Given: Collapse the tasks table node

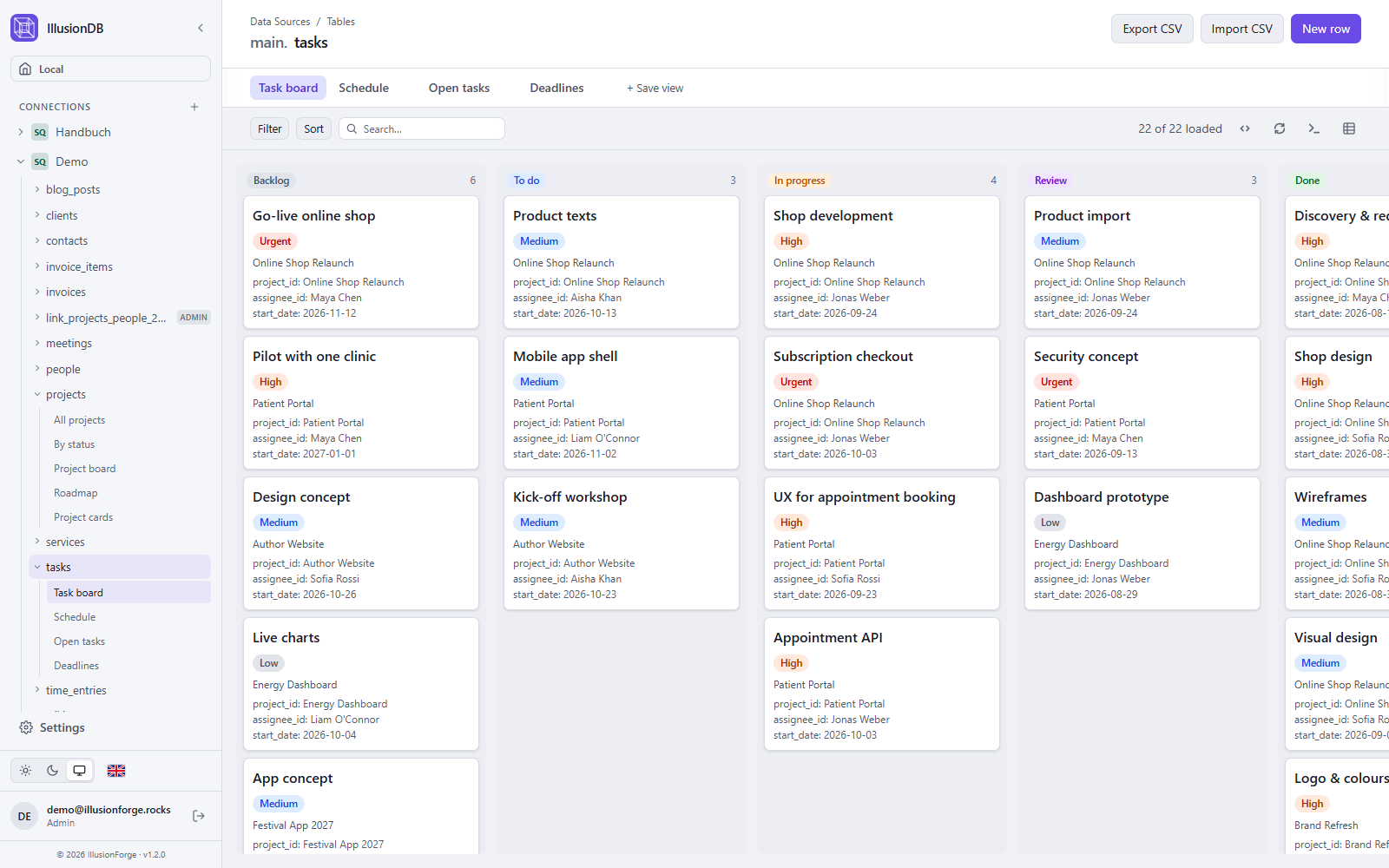Looking at the screenshot, I should click(x=37, y=567).
